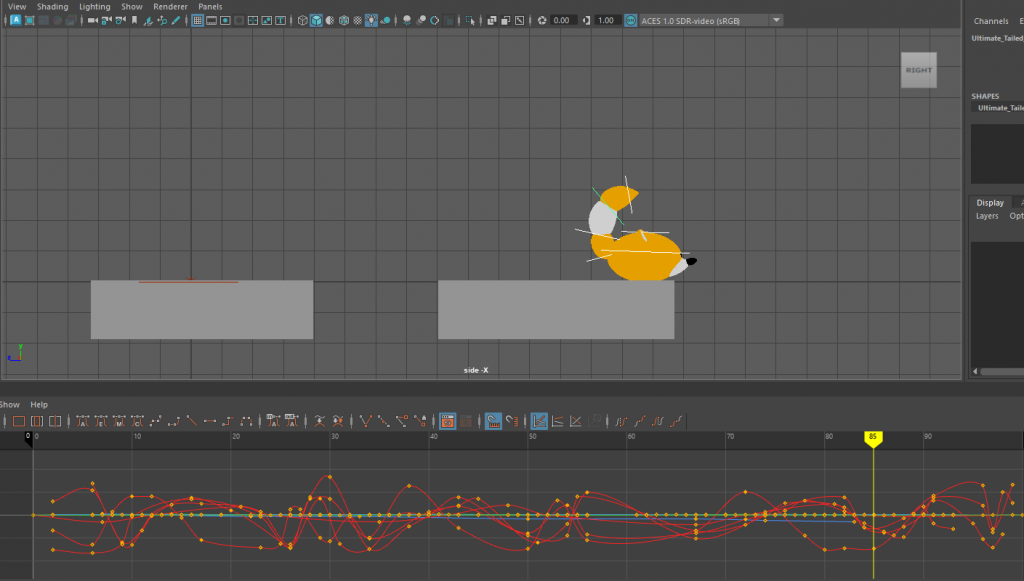Apply Spline tangents icon
This screenshot has height=581, width=1024.
[x=155, y=421]
